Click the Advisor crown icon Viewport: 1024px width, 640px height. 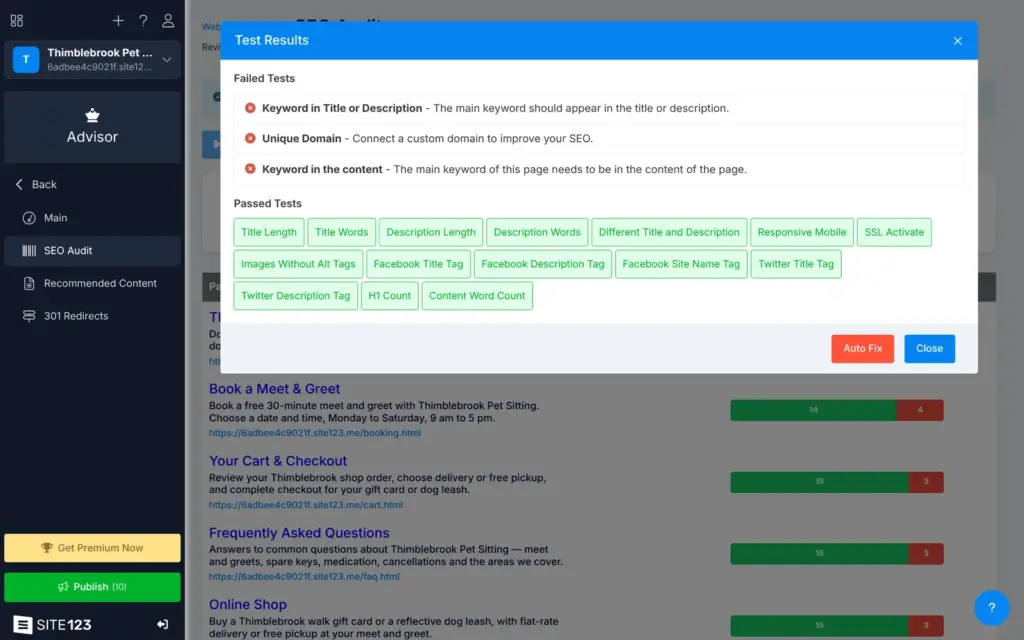pos(92,116)
